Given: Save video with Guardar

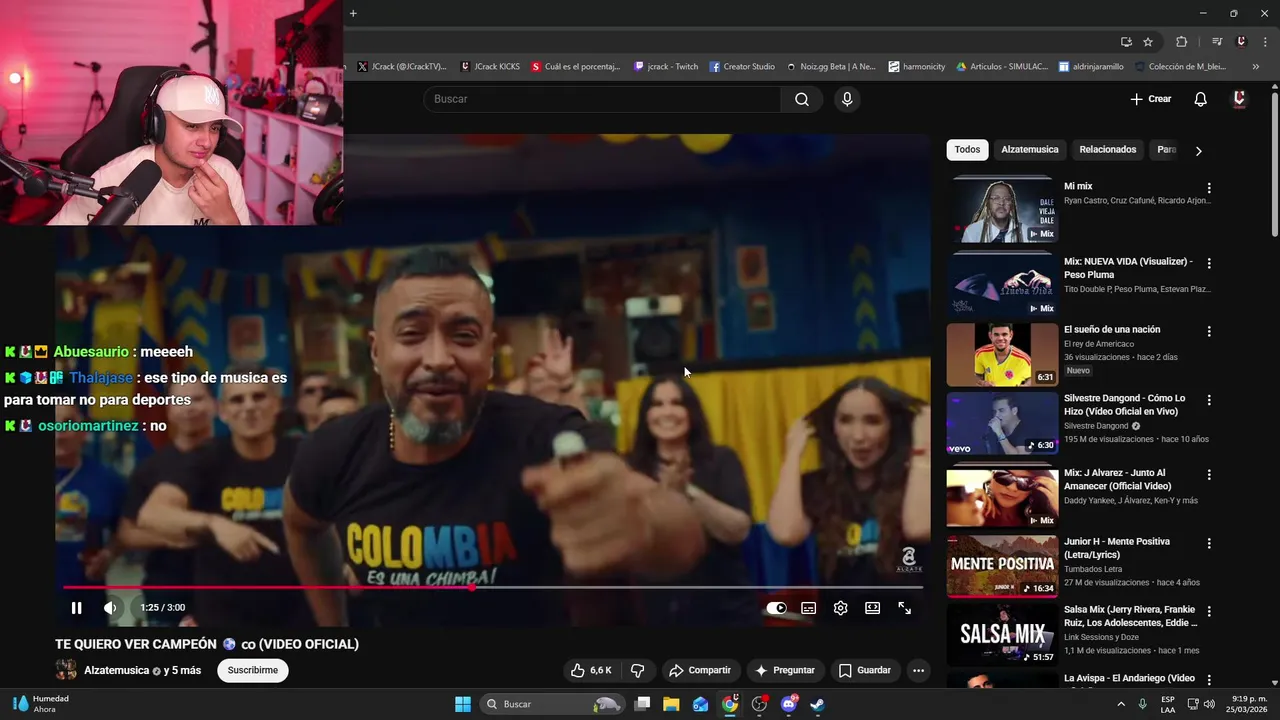Looking at the screenshot, I should 865,670.
